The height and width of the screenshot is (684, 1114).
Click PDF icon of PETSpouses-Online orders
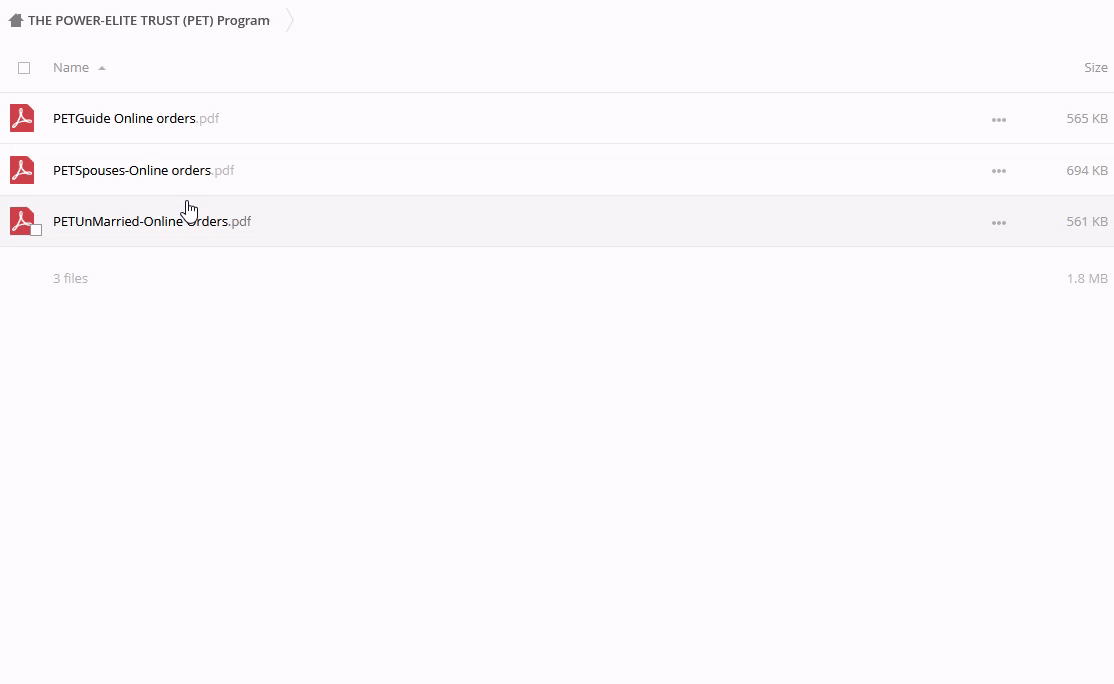[22, 170]
